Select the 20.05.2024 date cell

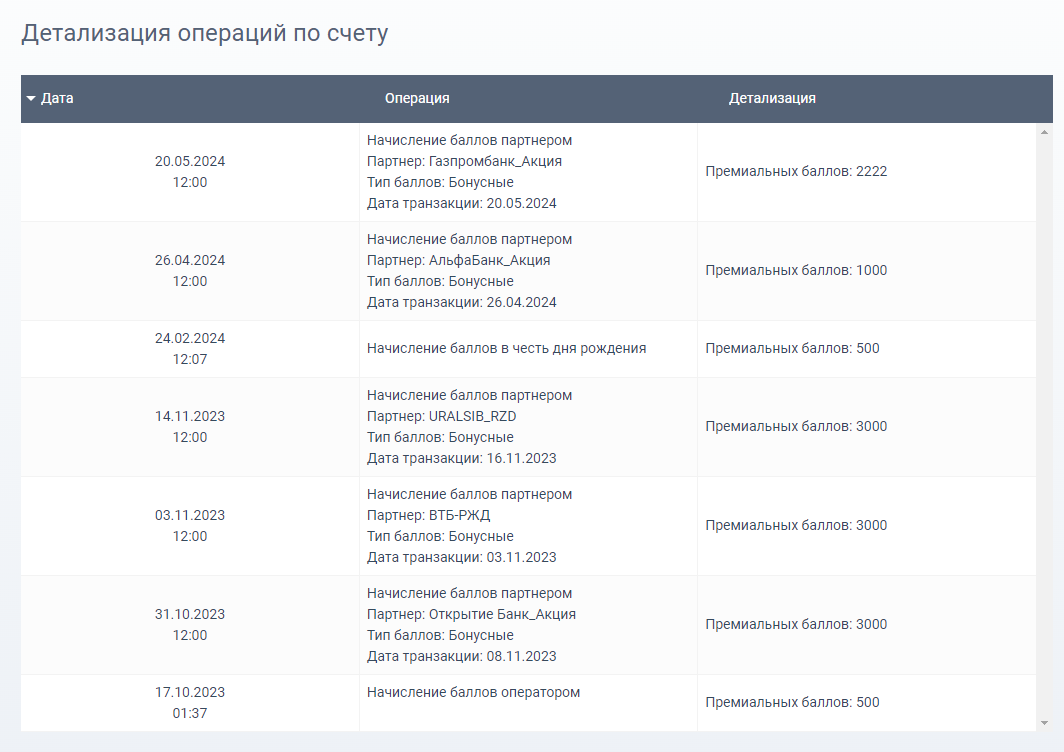(x=190, y=172)
